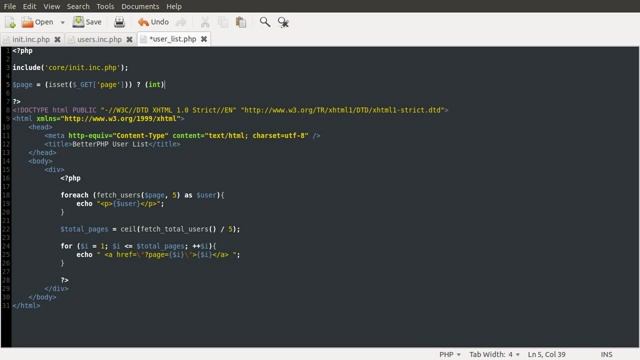Open the Documents menu

pos(140,7)
